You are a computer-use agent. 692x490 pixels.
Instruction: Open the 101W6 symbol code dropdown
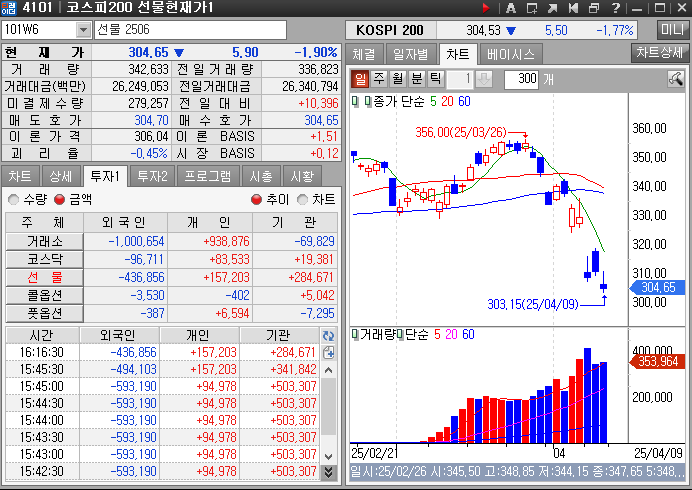tap(83, 30)
